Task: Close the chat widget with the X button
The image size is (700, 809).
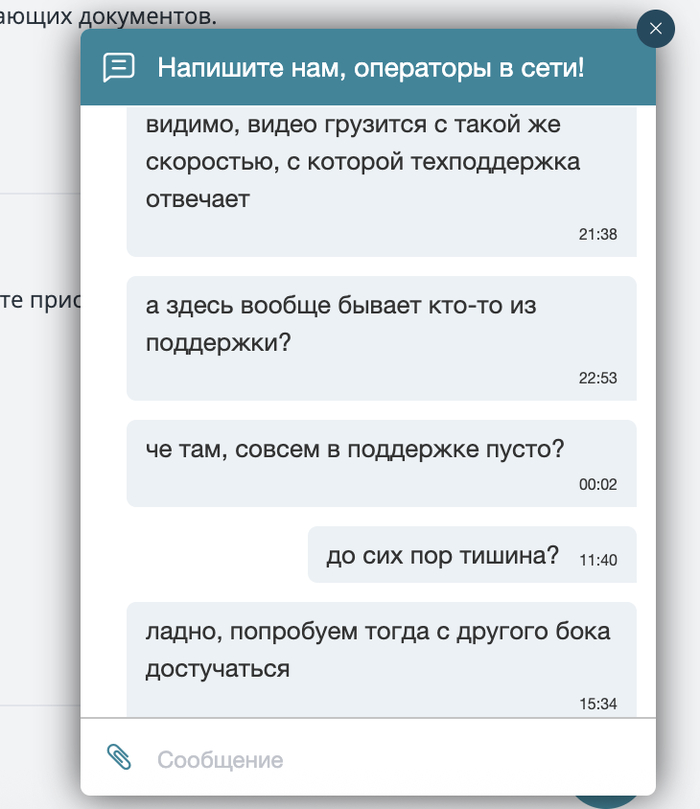Action: tap(655, 28)
